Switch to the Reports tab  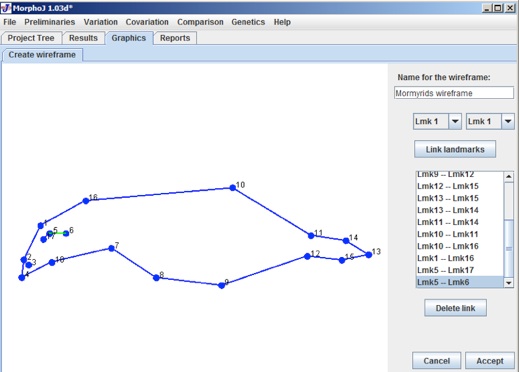(175, 38)
